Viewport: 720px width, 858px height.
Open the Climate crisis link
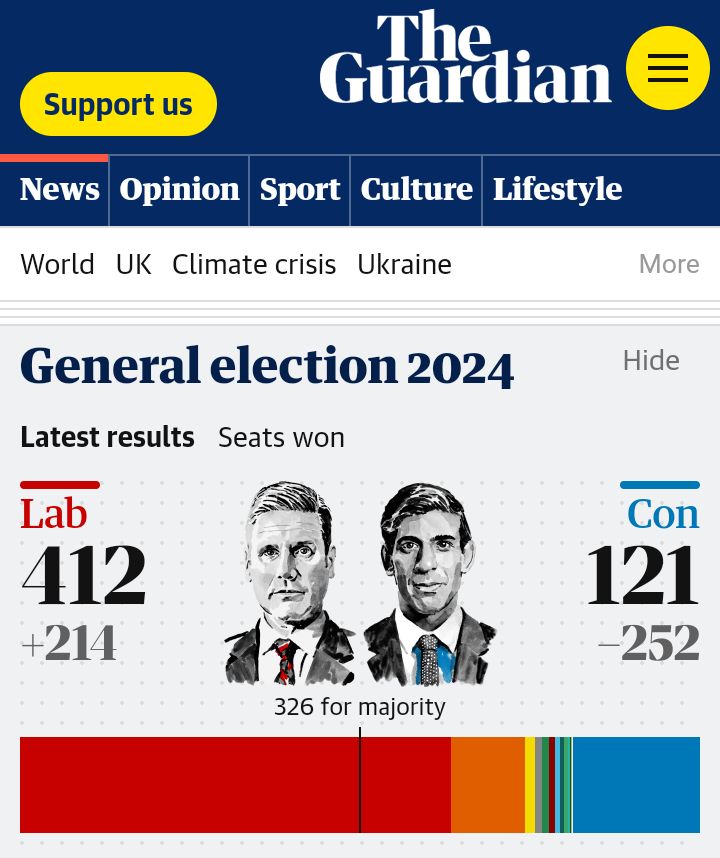(x=254, y=264)
